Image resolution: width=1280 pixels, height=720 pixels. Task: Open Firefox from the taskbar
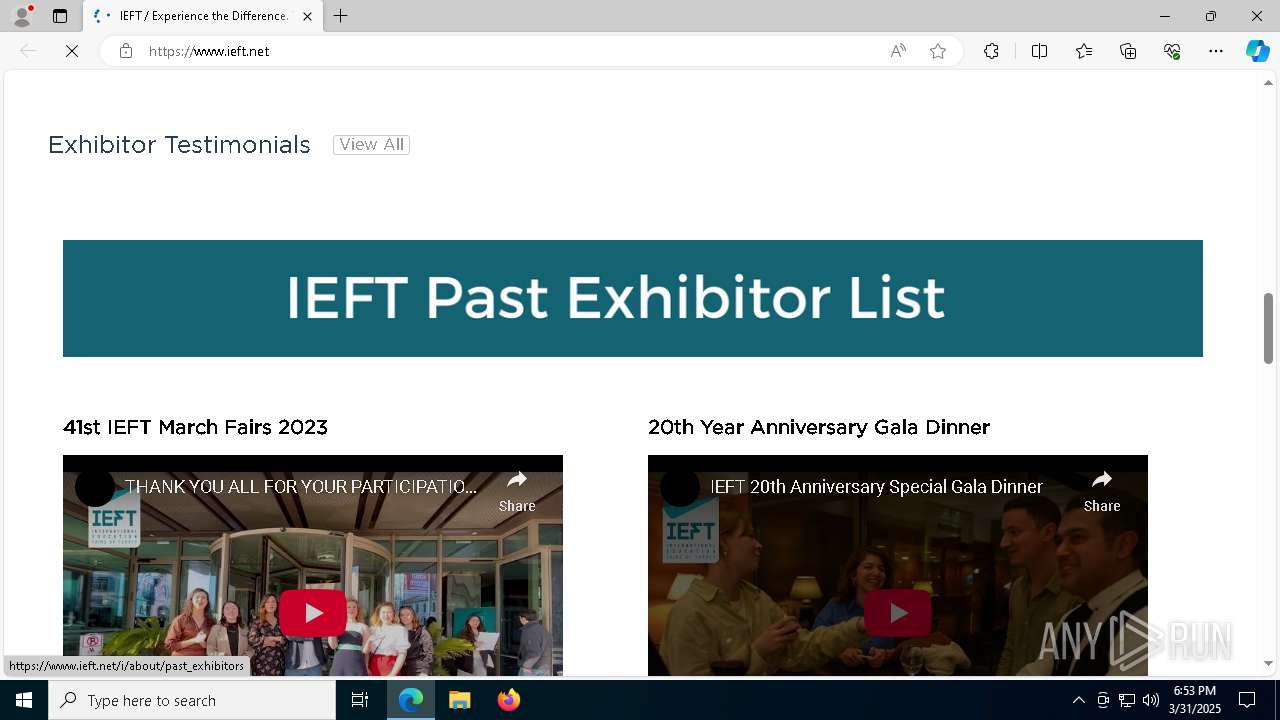tap(509, 700)
